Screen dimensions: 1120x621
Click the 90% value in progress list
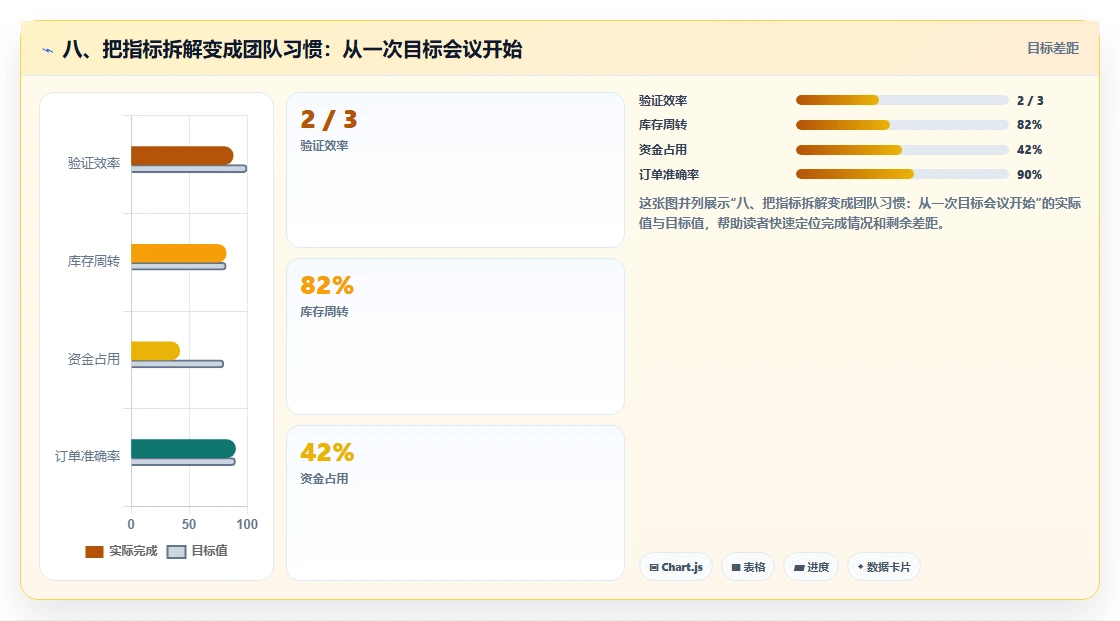pyautogui.click(x=1029, y=174)
